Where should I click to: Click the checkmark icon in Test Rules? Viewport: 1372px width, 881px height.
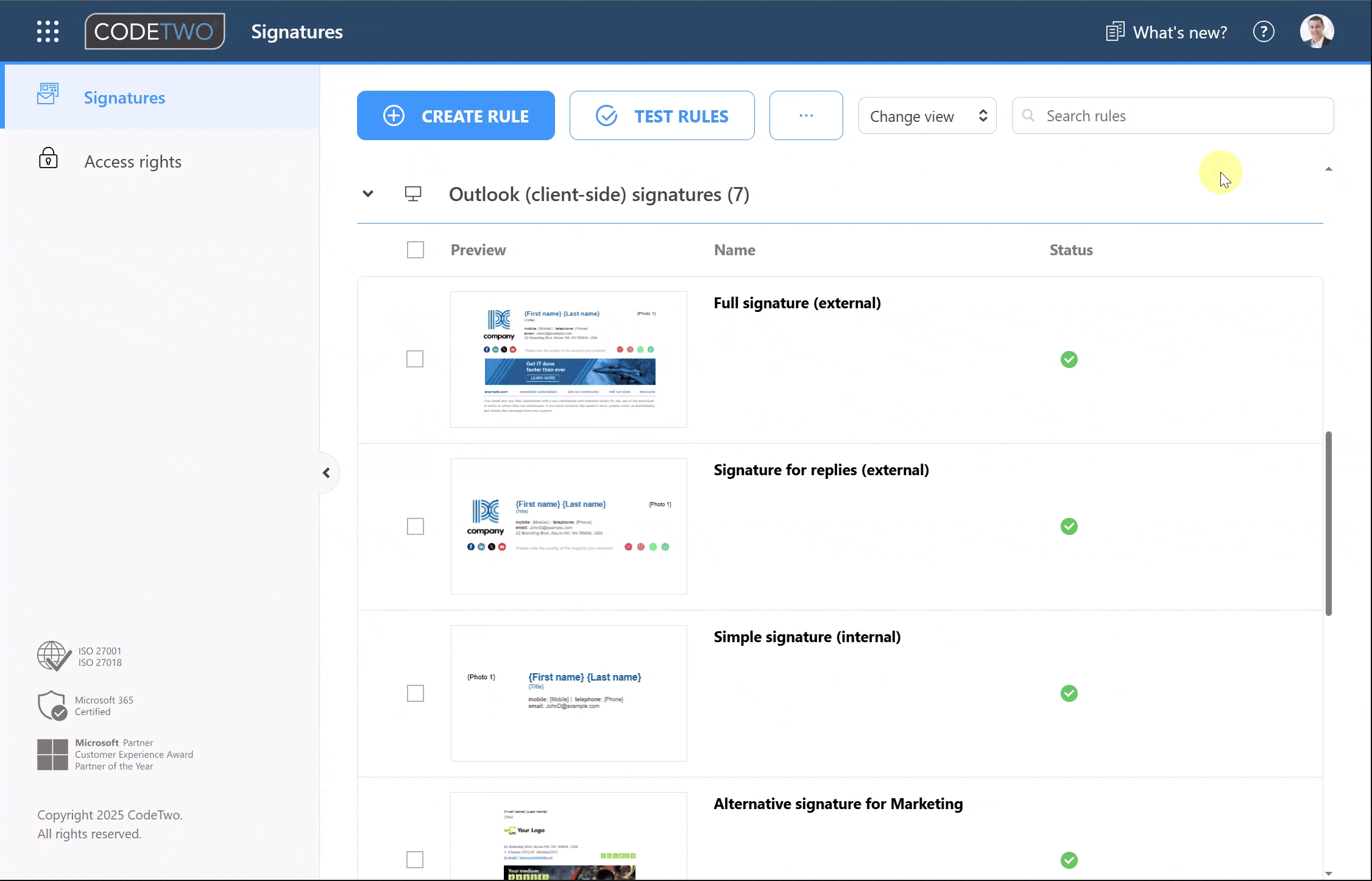(x=606, y=116)
